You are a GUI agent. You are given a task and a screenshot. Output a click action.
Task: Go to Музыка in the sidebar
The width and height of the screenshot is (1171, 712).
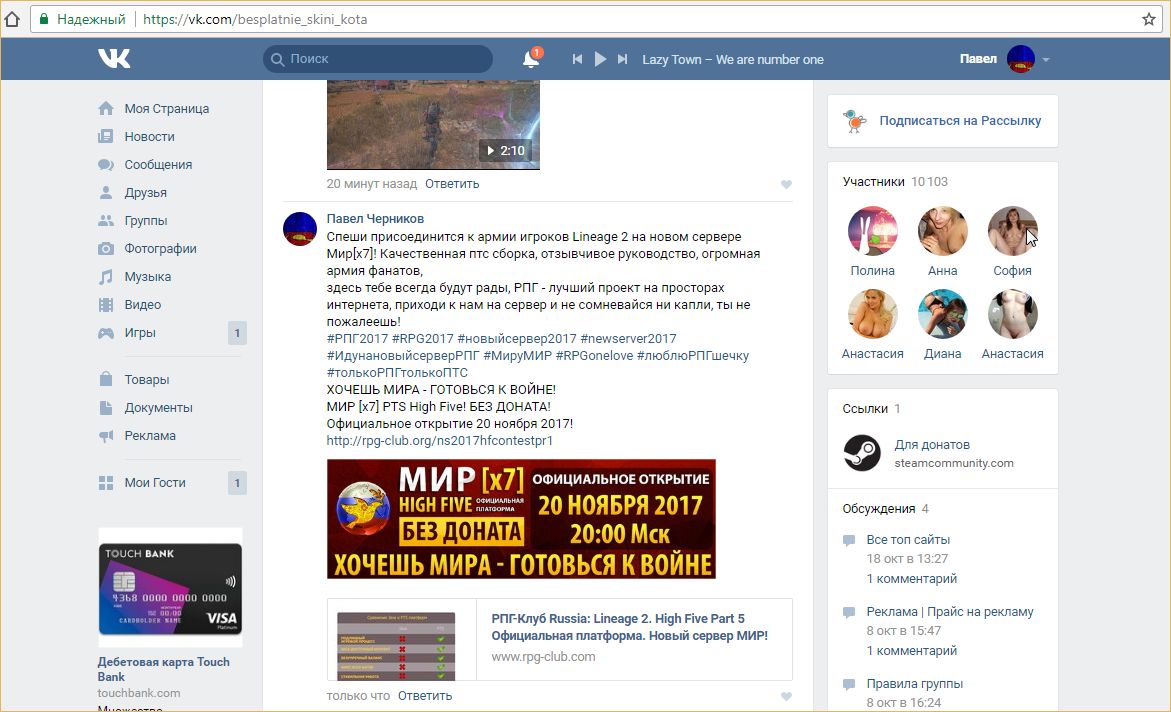pos(147,277)
